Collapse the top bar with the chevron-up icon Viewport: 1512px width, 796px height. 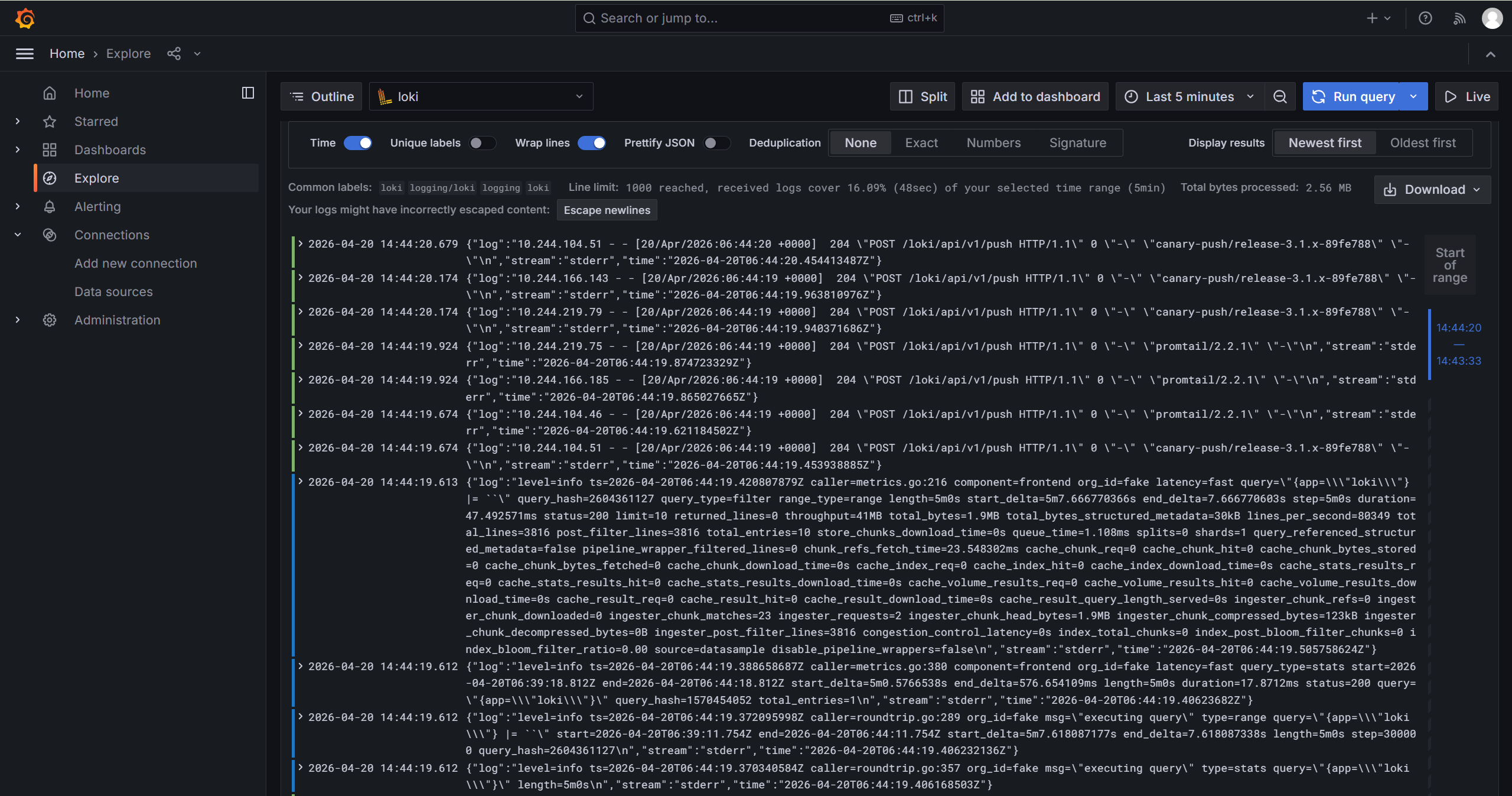pyautogui.click(x=1491, y=54)
